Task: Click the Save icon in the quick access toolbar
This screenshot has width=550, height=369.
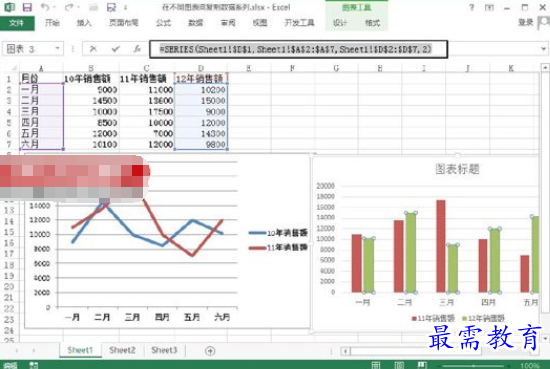Action: click(x=27, y=7)
